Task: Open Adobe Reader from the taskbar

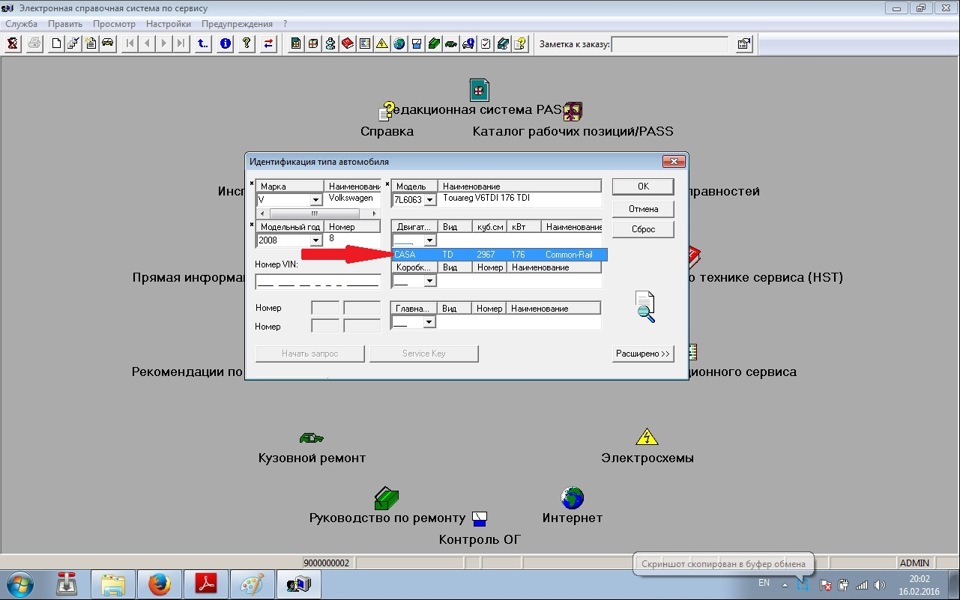Action: pyautogui.click(x=206, y=584)
